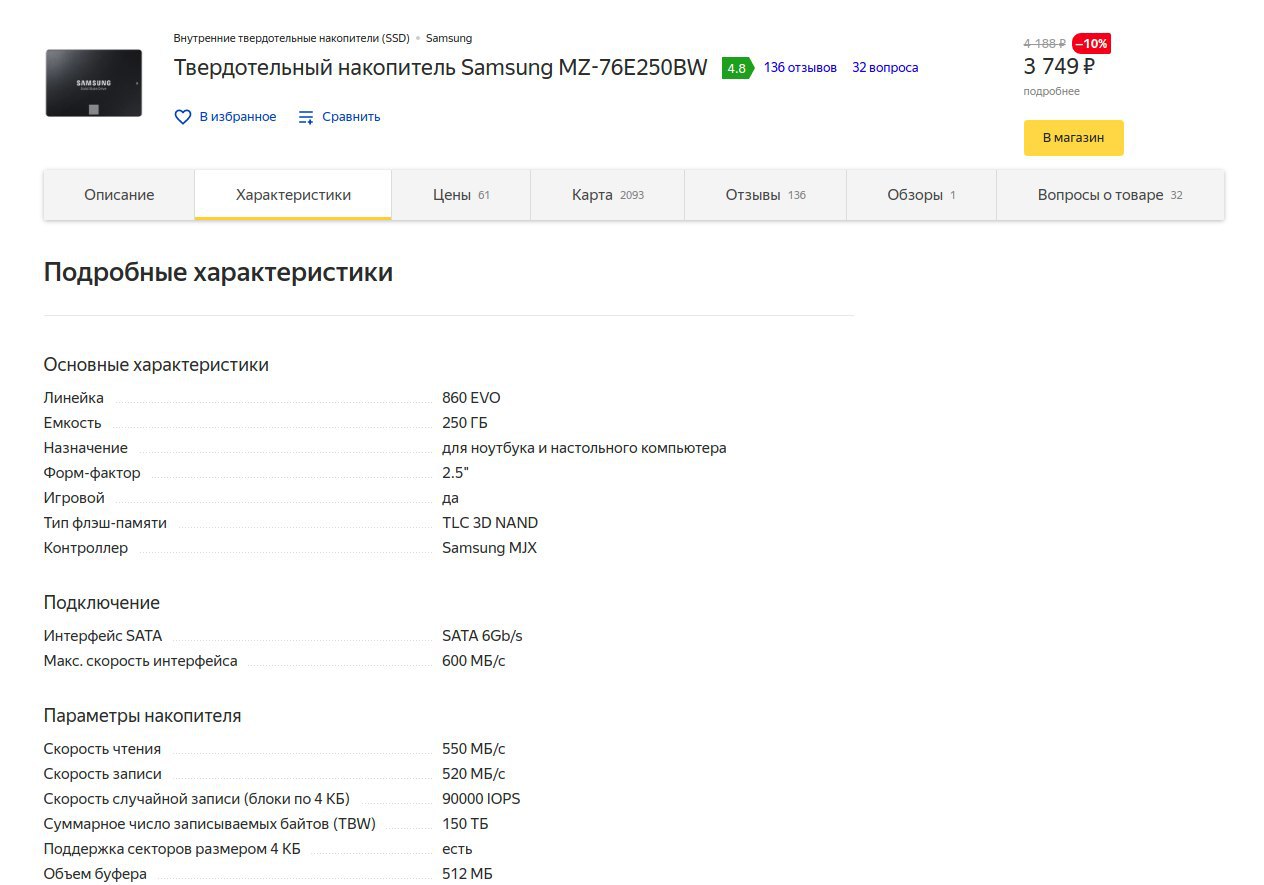The width and height of the screenshot is (1264, 885).
Task: Open the Samsung SSD product thumbnail
Action: [94, 83]
